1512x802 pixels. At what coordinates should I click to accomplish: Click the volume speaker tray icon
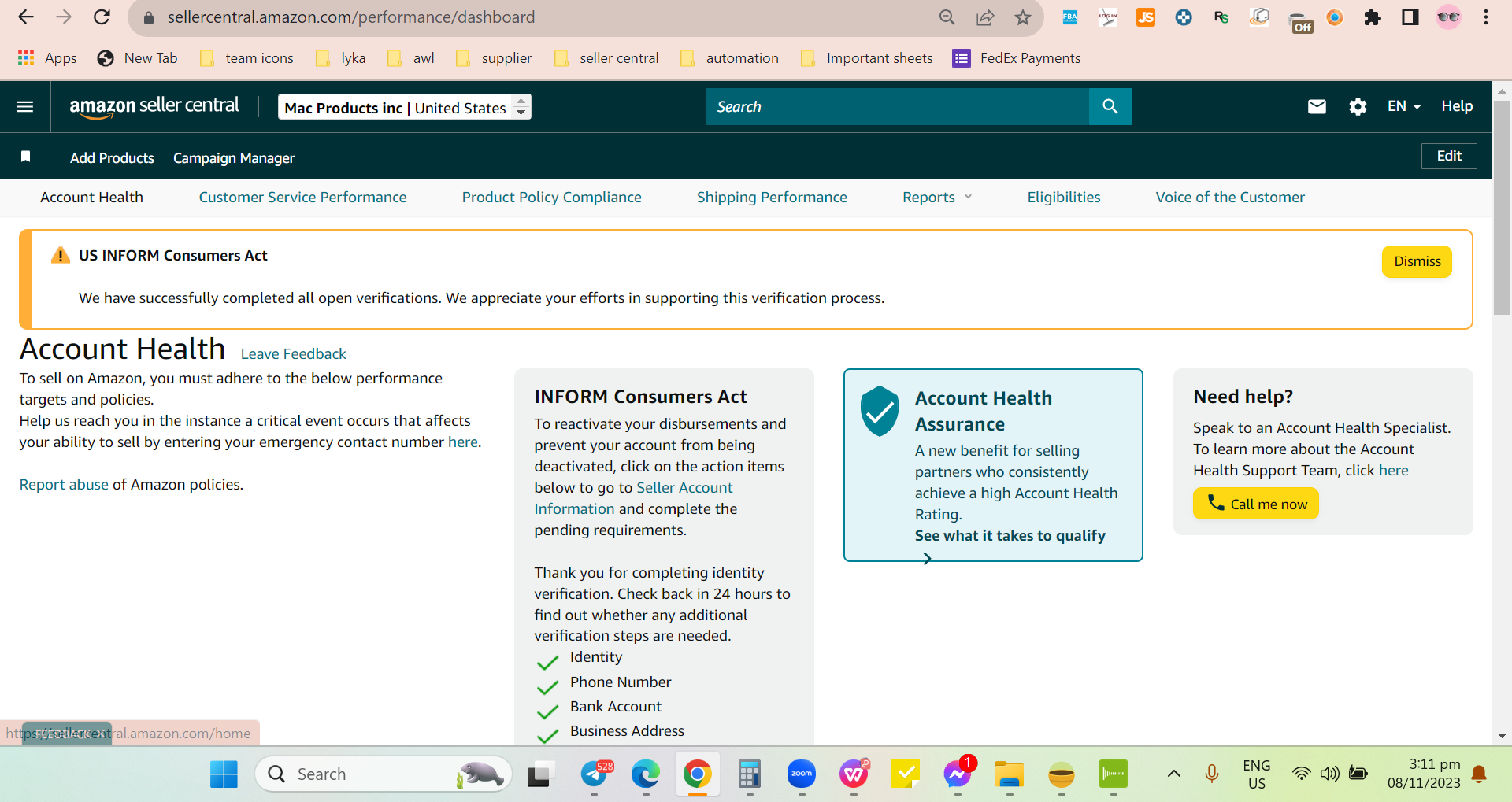tap(1330, 774)
